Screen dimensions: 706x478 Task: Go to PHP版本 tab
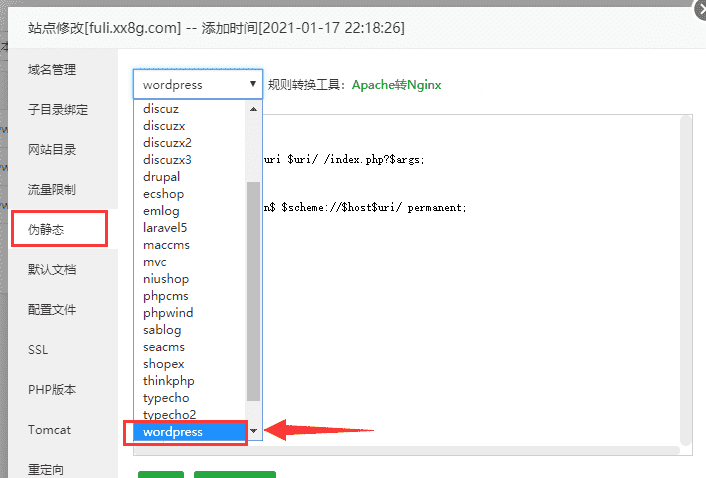(x=51, y=390)
